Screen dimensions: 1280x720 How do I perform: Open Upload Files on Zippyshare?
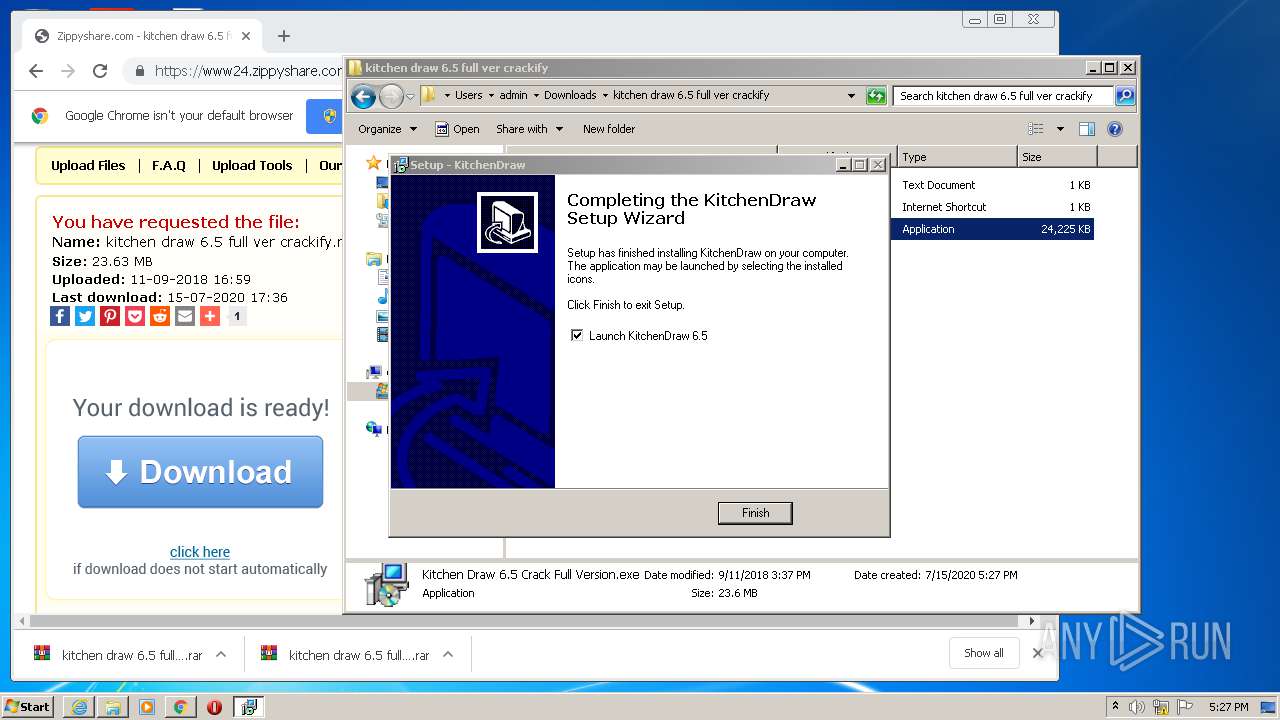(x=88, y=166)
